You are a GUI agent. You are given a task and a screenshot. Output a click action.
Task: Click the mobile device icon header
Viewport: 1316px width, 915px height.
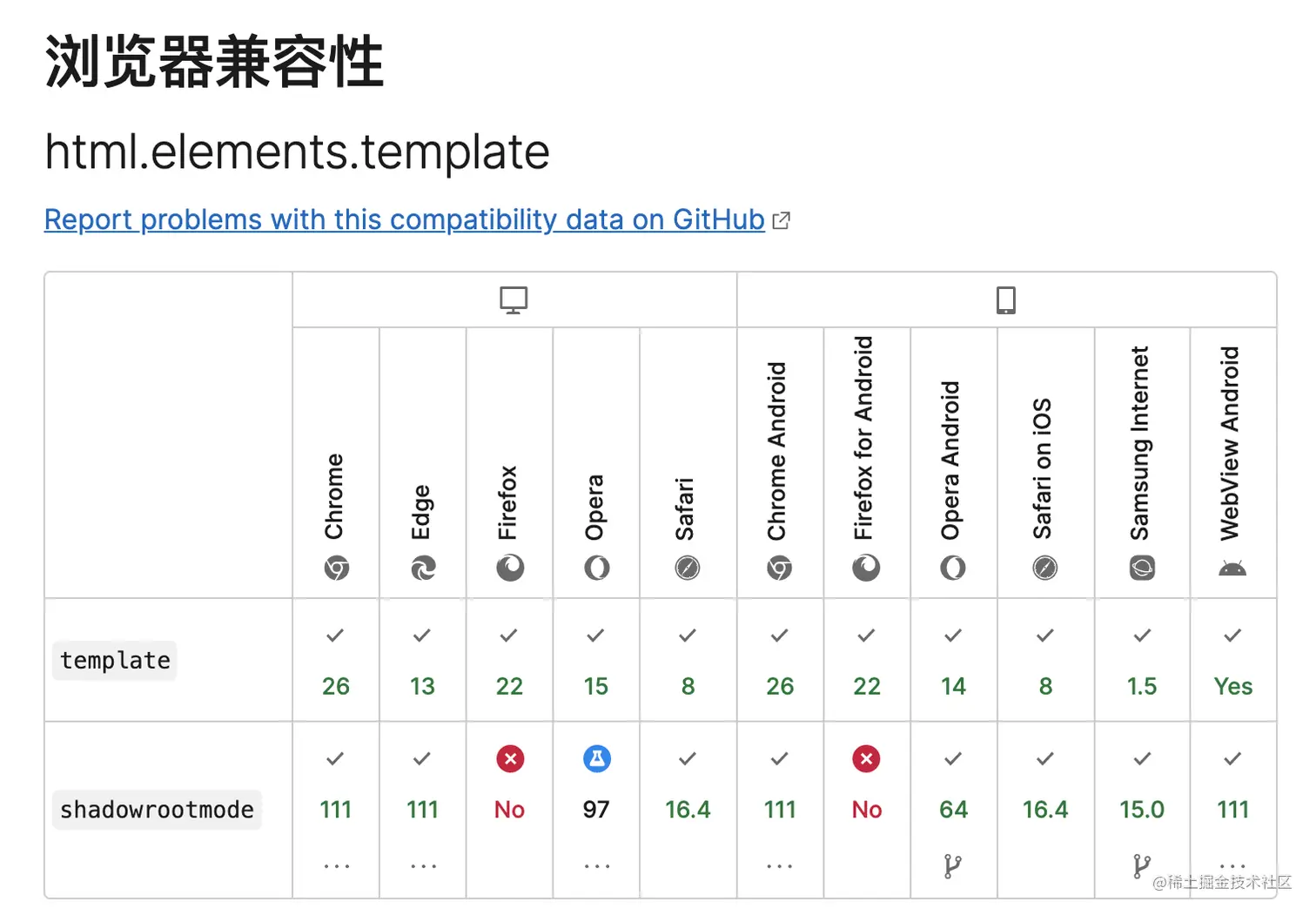(1006, 300)
